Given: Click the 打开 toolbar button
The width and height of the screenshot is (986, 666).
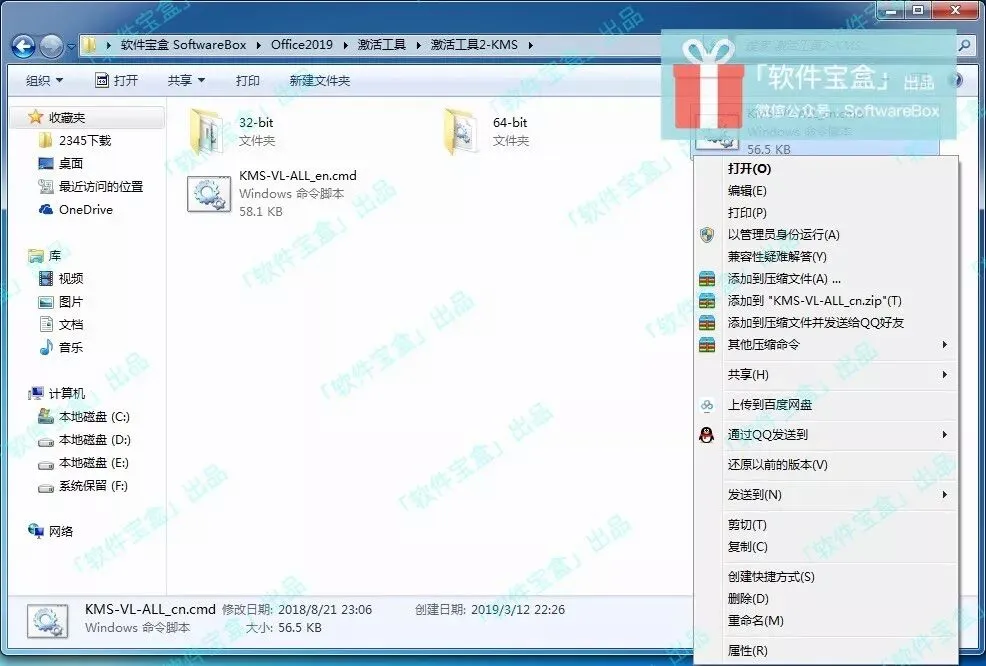Looking at the screenshot, I should point(116,80).
